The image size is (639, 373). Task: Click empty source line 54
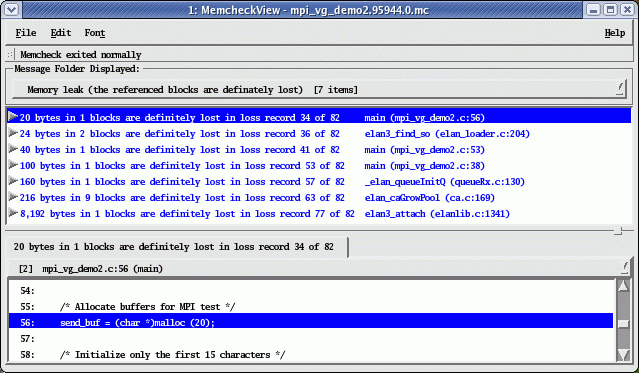point(311,291)
